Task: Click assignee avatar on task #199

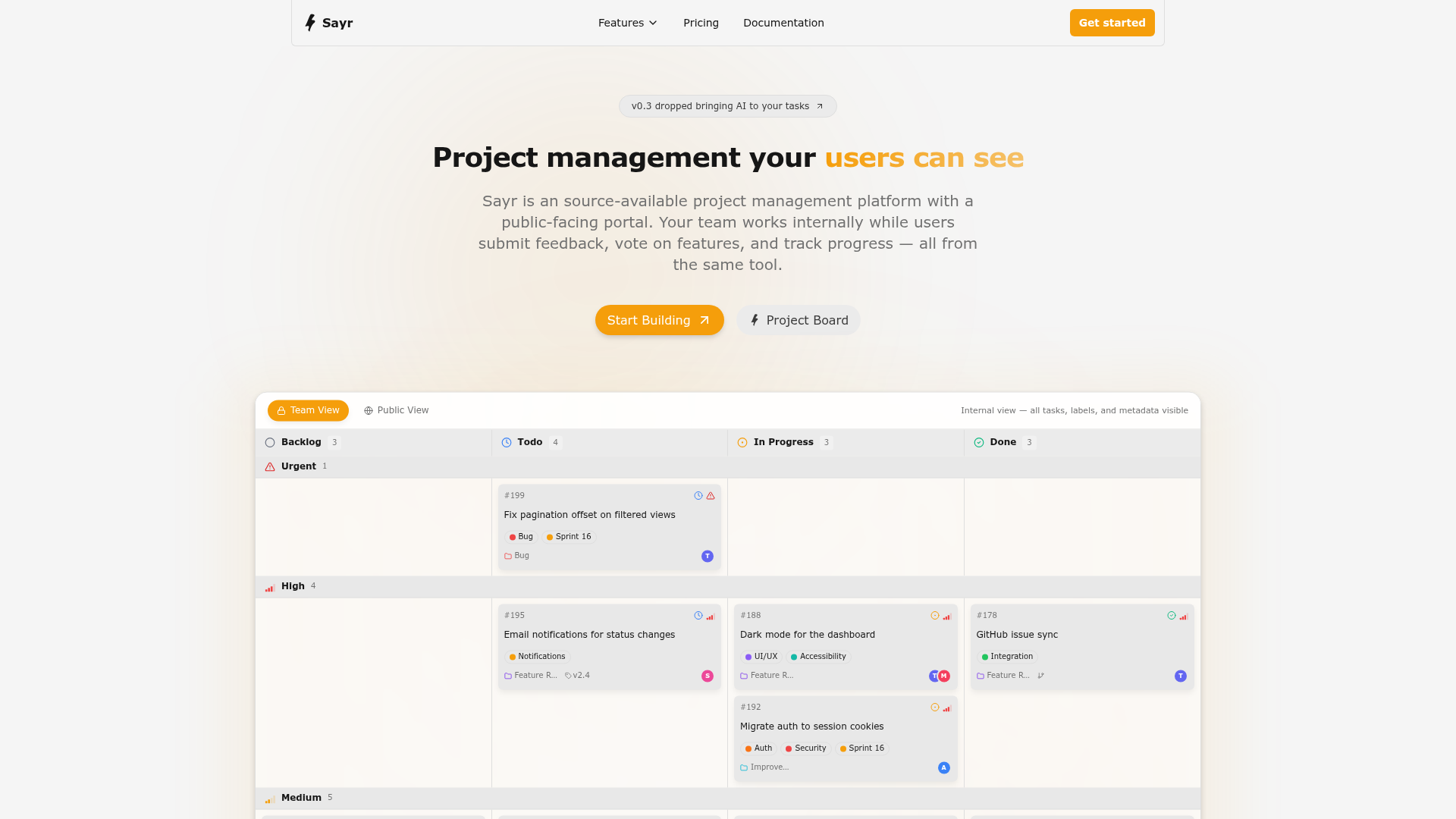Action: [x=708, y=557]
